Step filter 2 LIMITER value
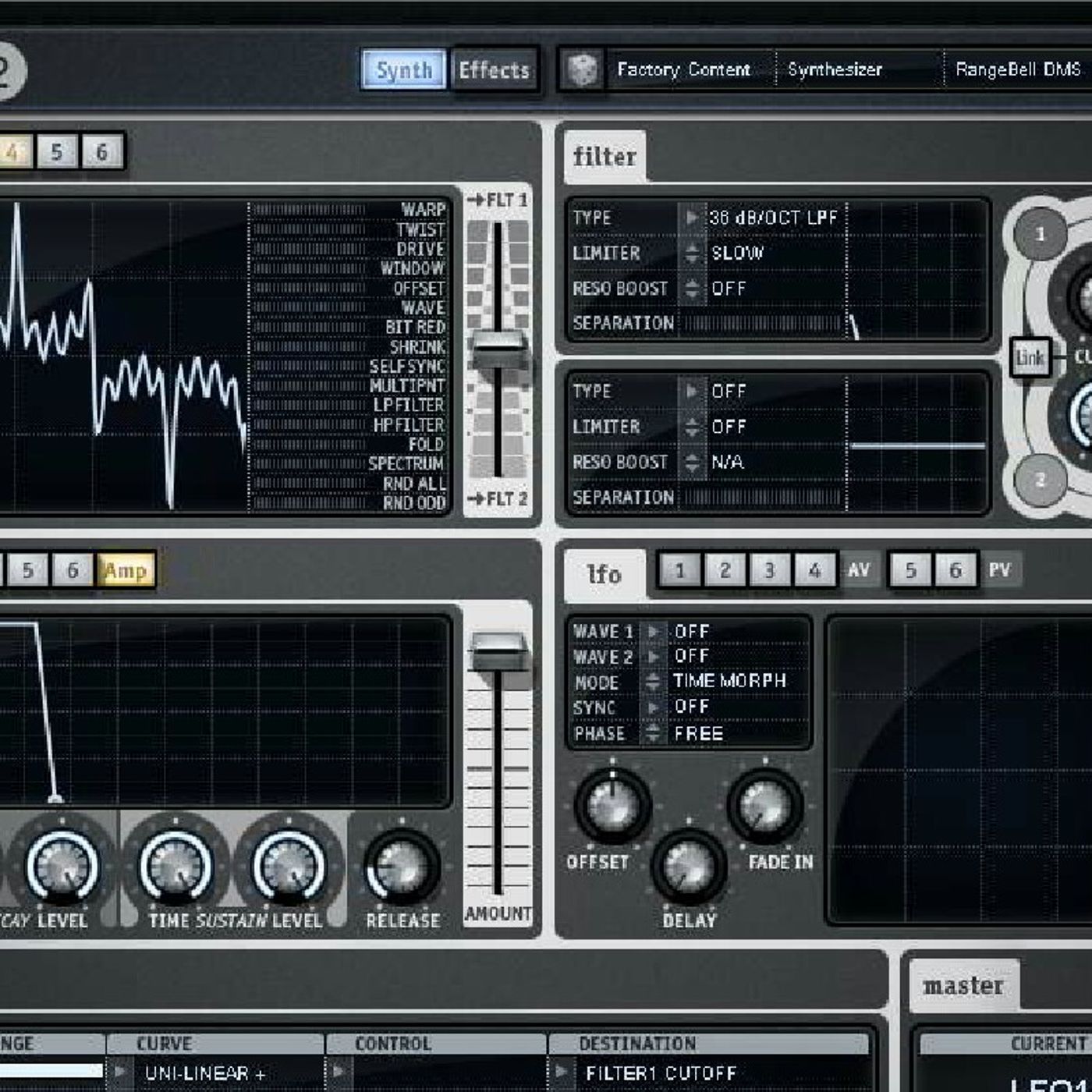 click(x=691, y=427)
